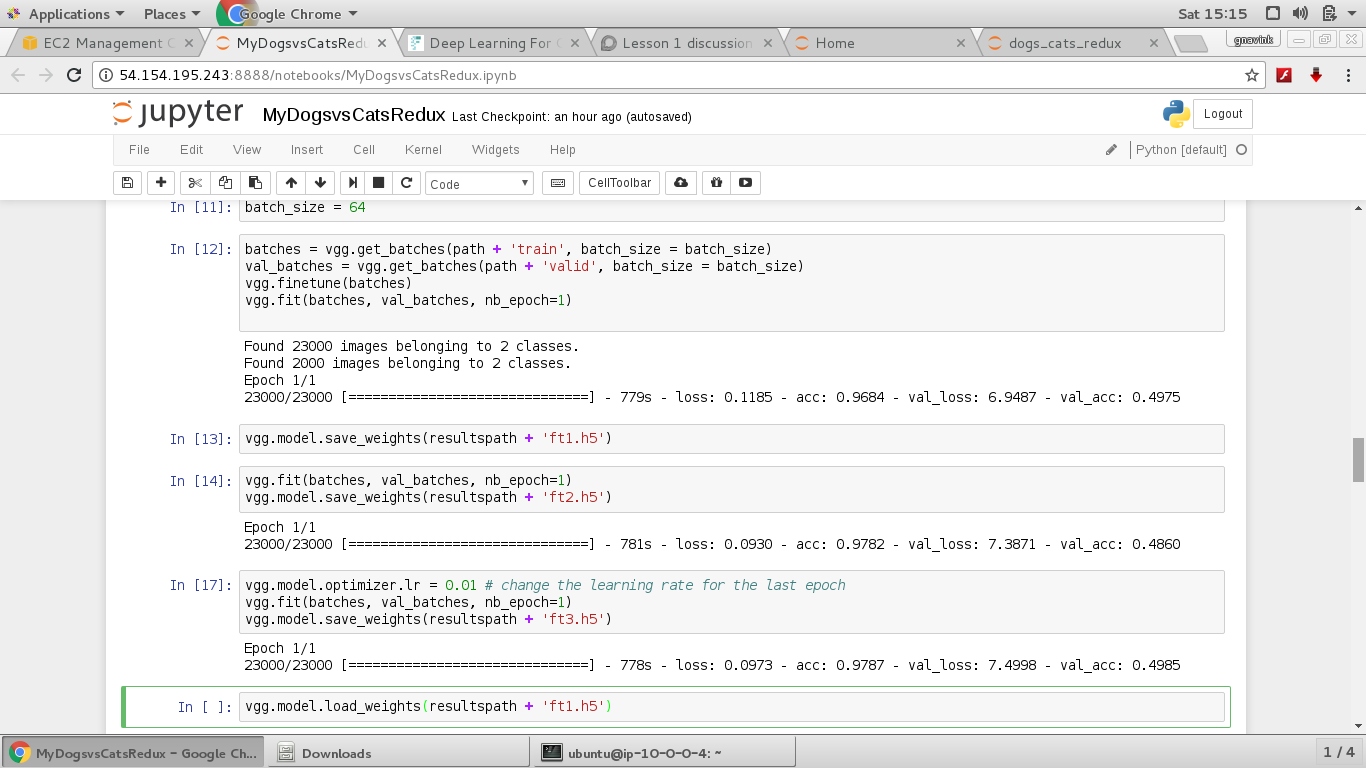Click the save notebook icon
This screenshot has height=768, width=1366.
127,183
